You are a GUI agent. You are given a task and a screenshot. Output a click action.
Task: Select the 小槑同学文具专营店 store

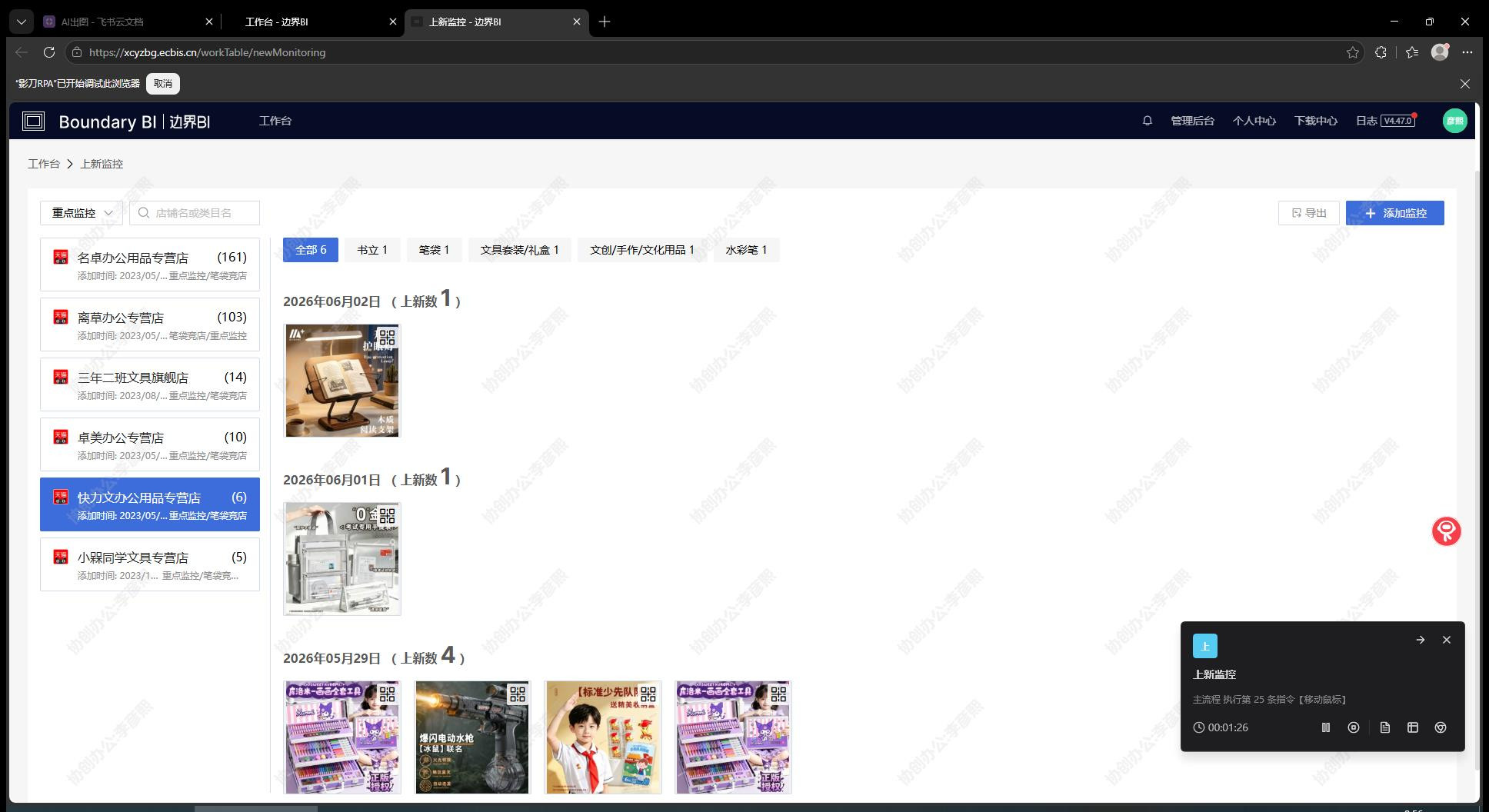[x=150, y=564]
